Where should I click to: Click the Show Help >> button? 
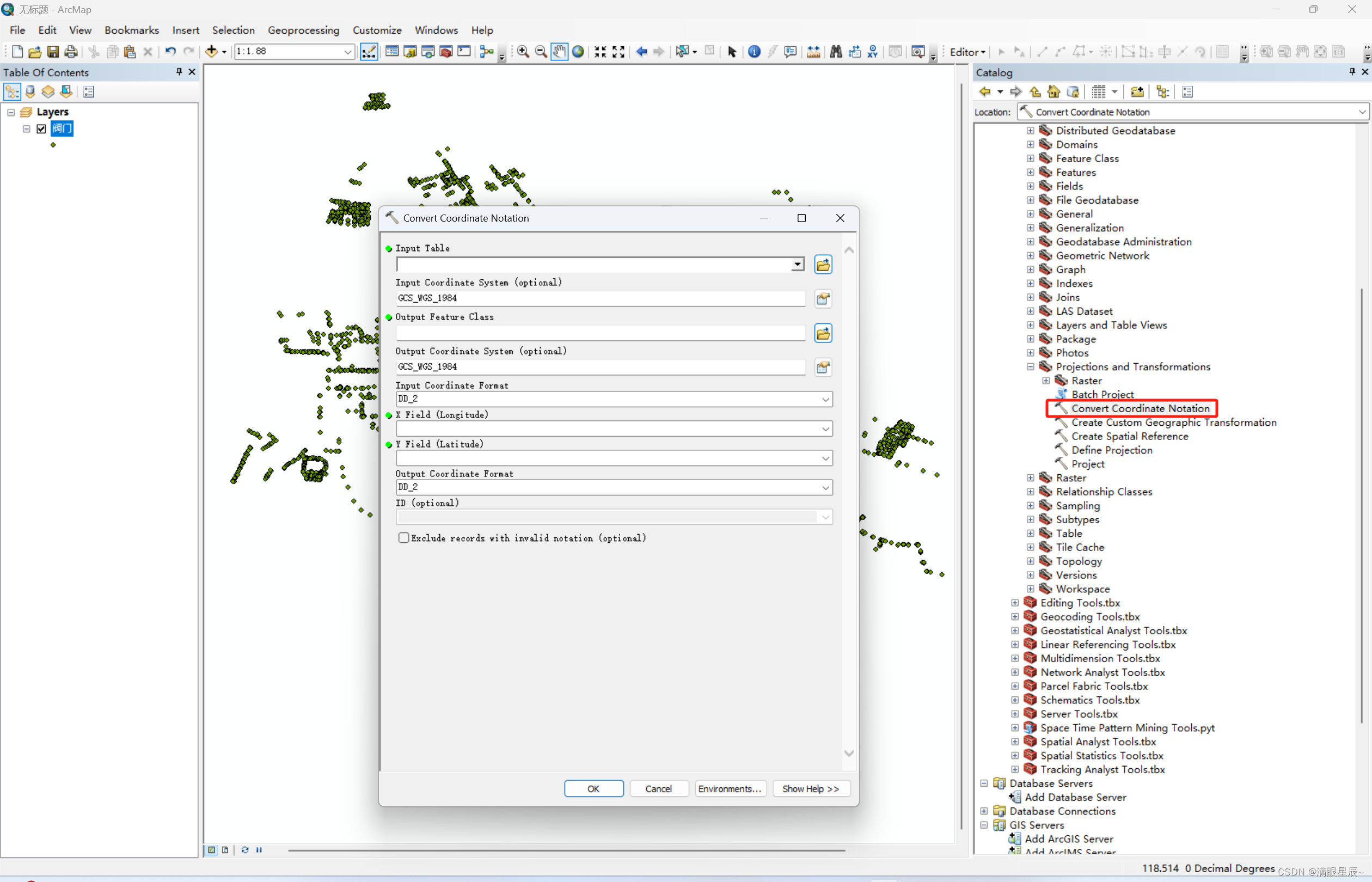[x=810, y=789]
